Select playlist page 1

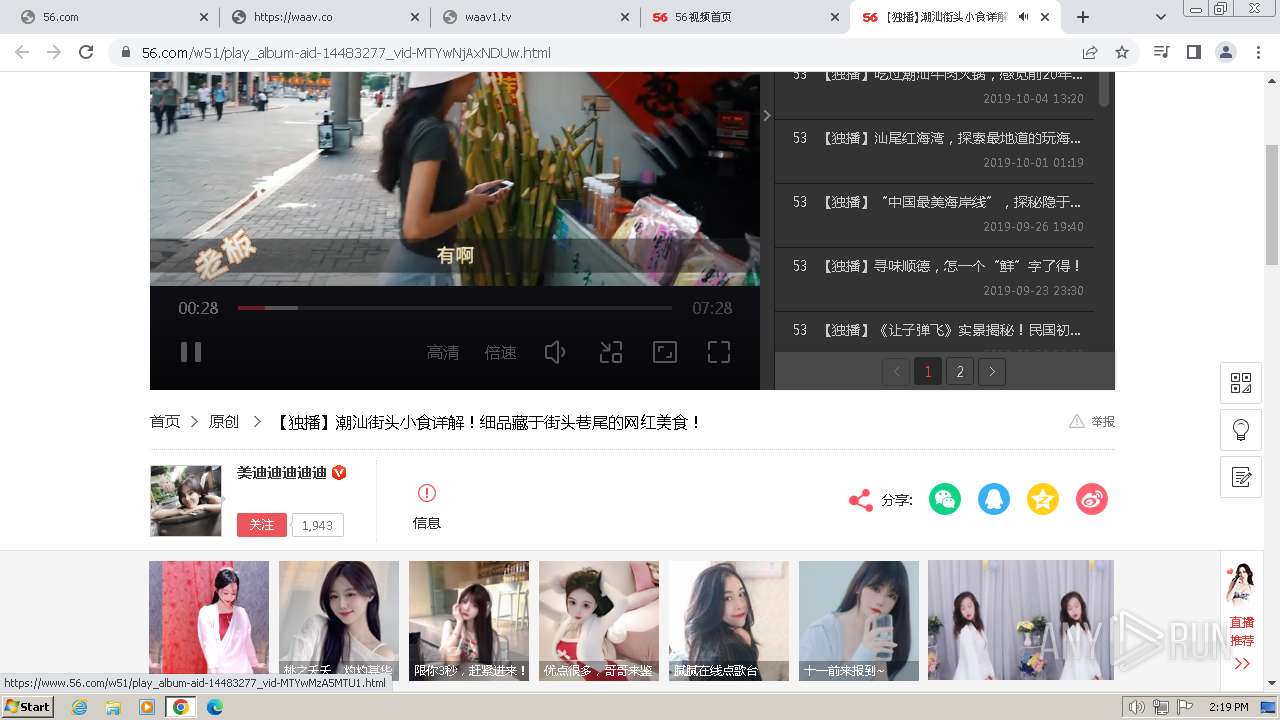[928, 372]
